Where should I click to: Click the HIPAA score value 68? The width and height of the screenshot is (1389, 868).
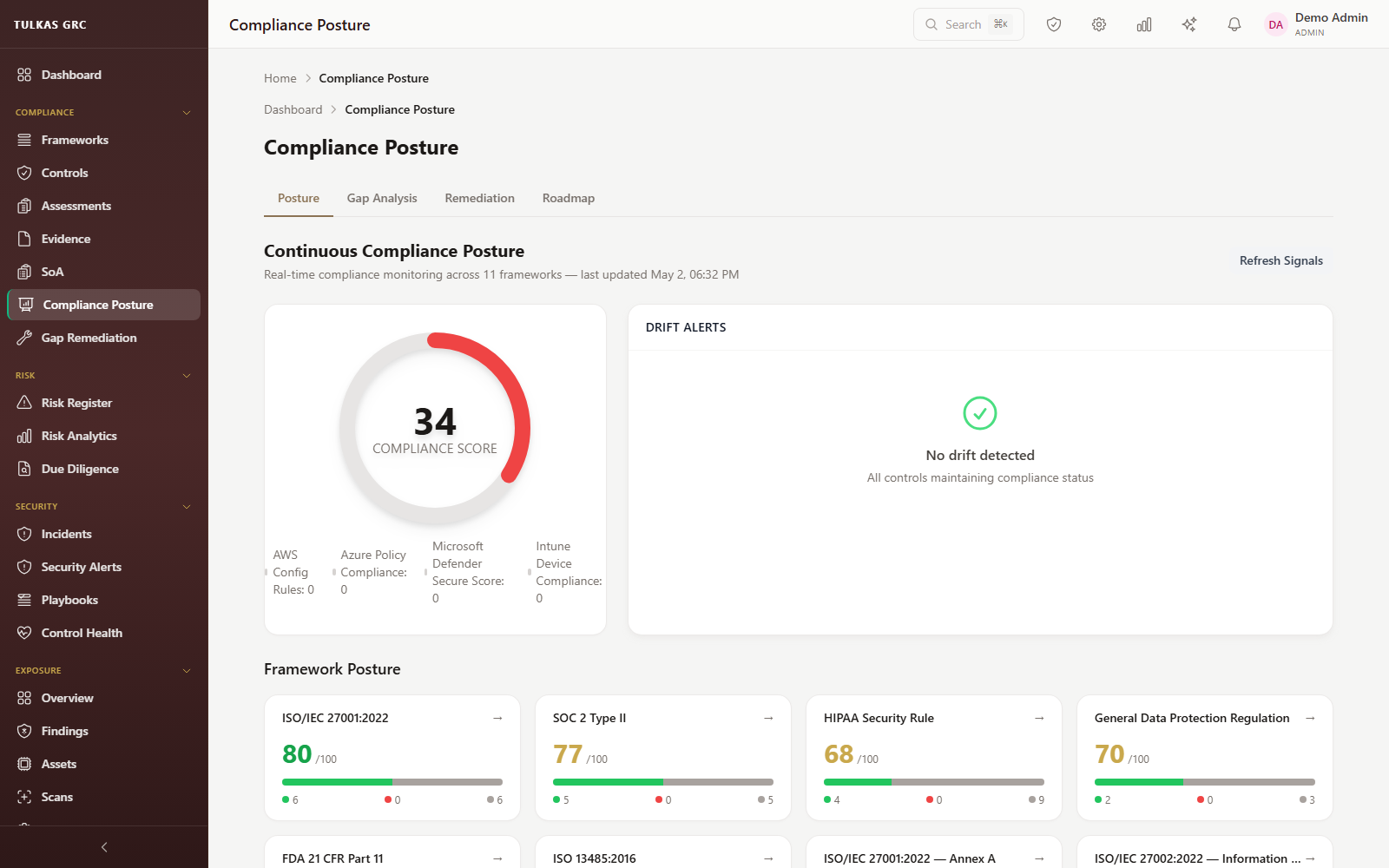[x=839, y=754]
